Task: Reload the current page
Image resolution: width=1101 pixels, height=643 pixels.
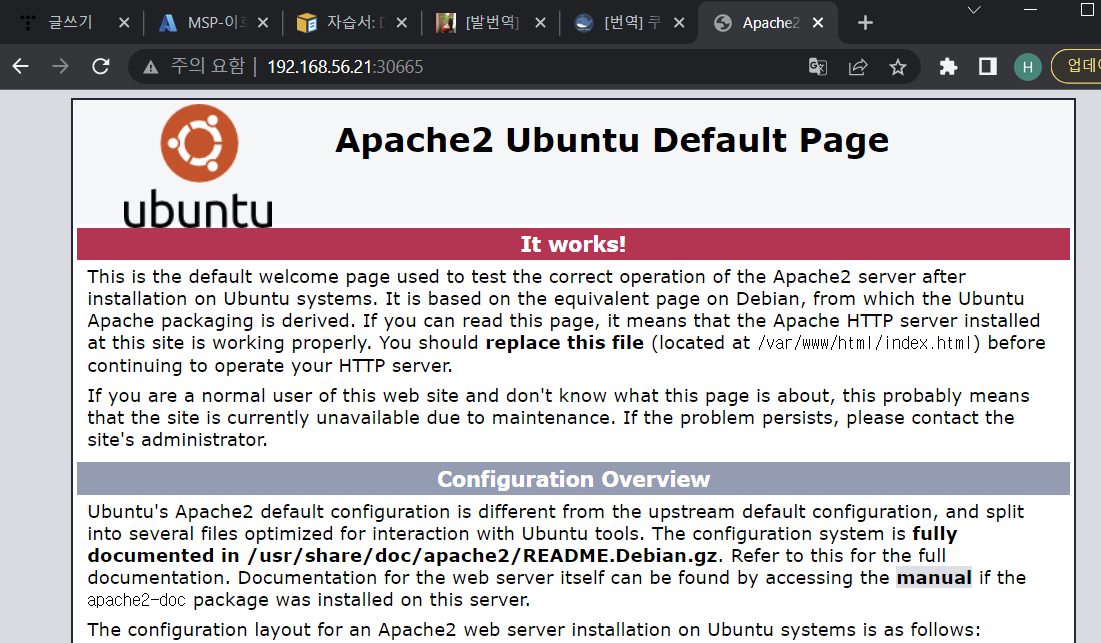Action: click(101, 67)
